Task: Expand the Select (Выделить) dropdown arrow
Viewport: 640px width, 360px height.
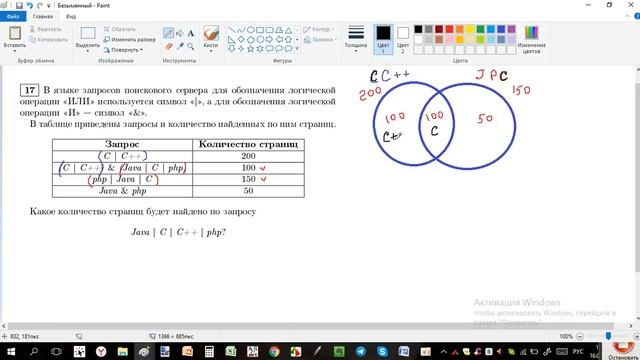Action: pos(88,51)
